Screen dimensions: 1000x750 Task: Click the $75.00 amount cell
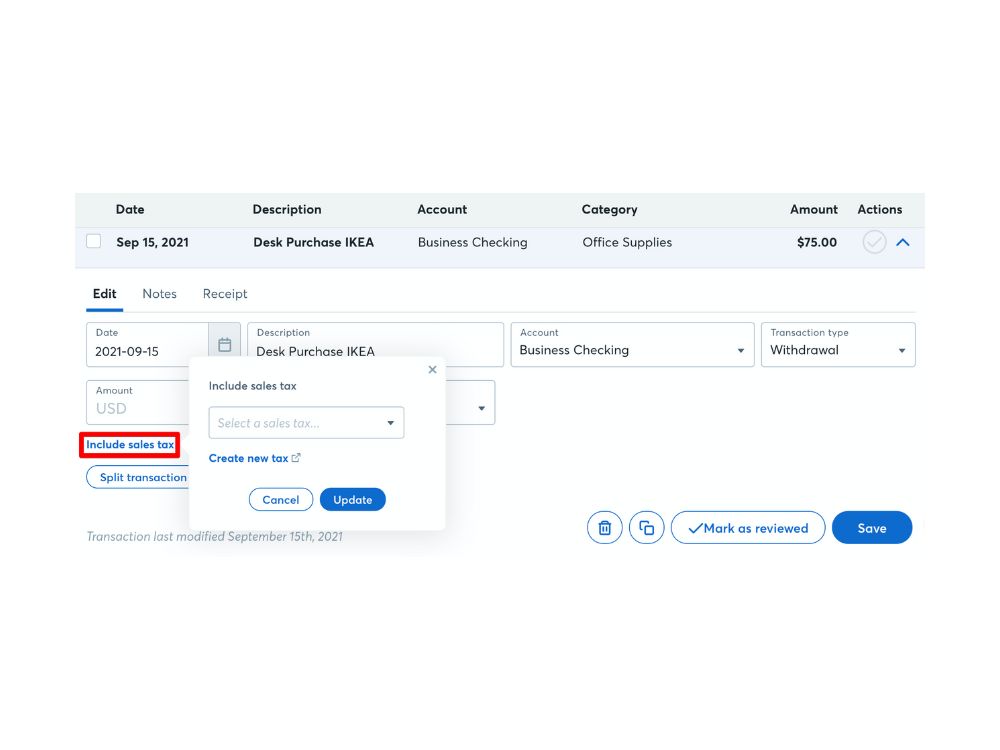(817, 242)
